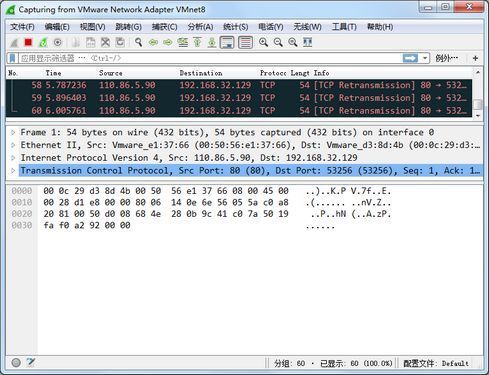Select hex offset row 0020
489x375 pixels.
point(22,214)
